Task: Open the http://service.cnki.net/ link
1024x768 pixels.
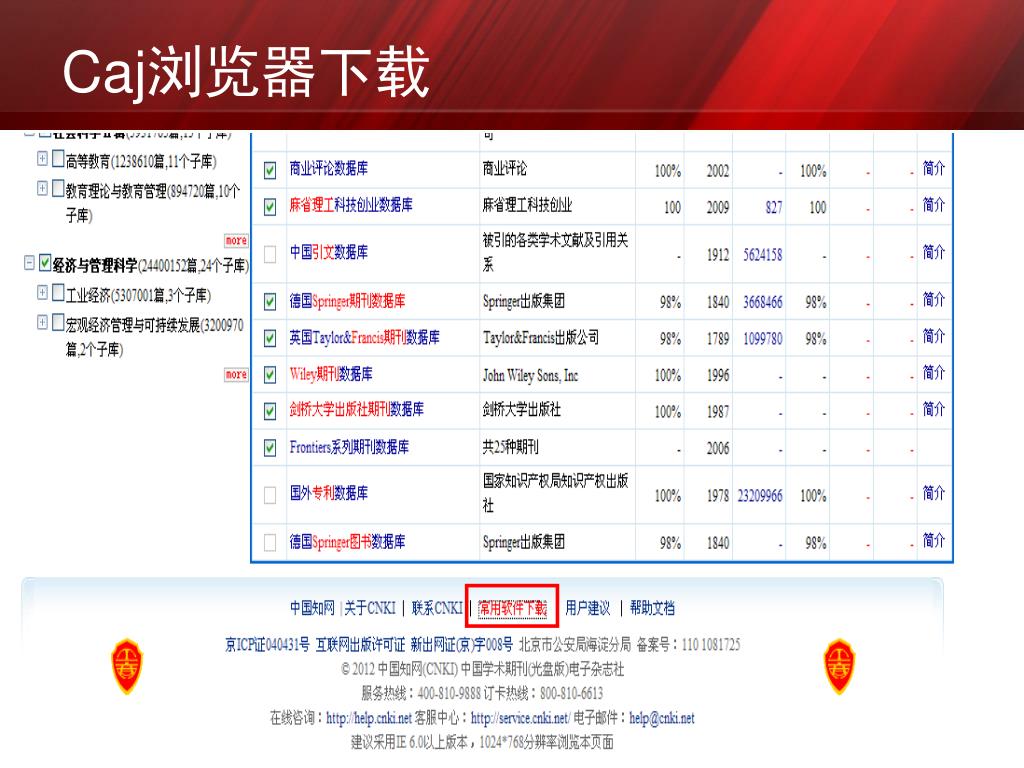Action: pyautogui.click(x=520, y=718)
